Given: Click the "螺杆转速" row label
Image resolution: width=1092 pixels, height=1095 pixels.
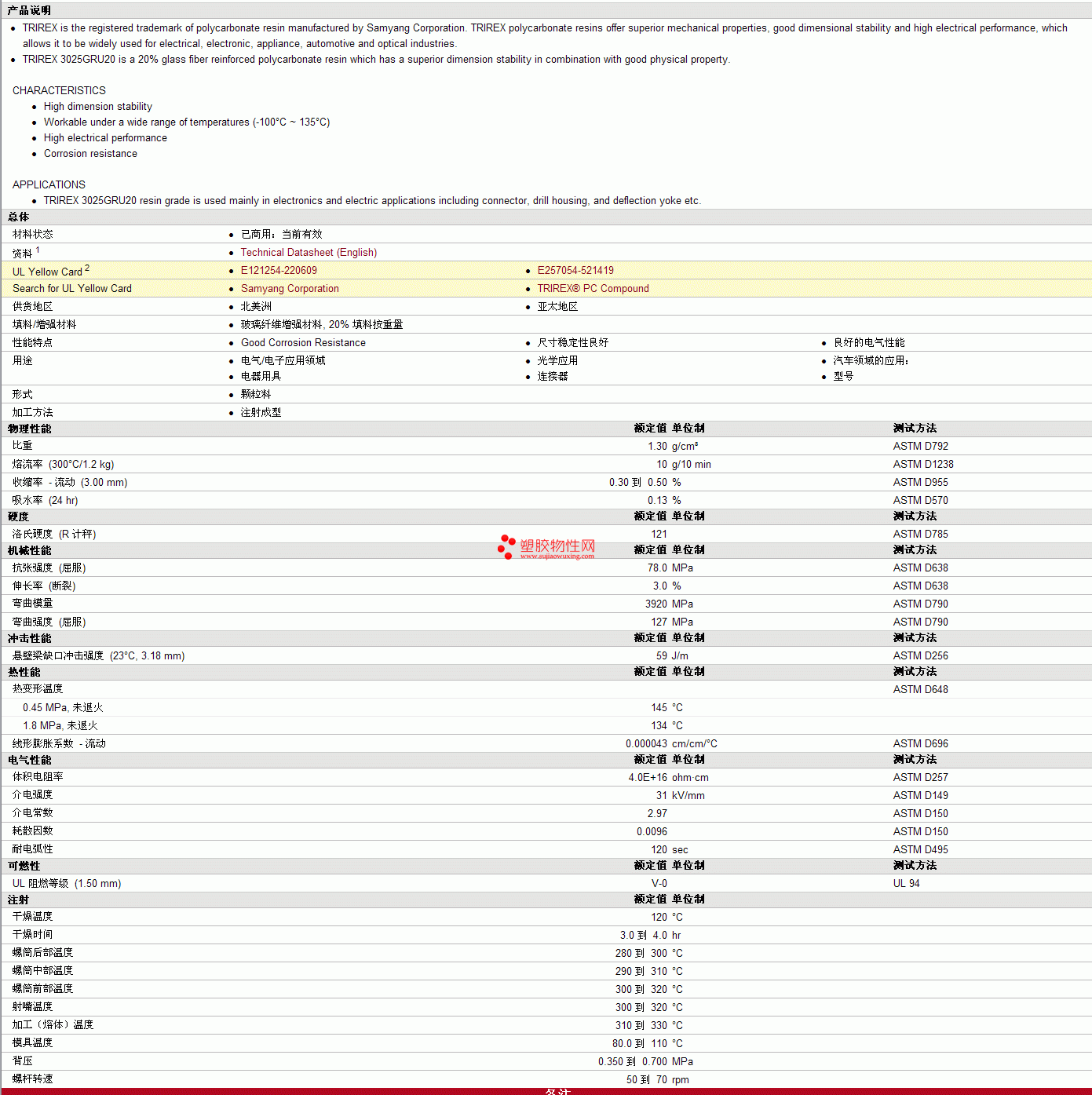Looking at the screenshot, I should 33,1080.
